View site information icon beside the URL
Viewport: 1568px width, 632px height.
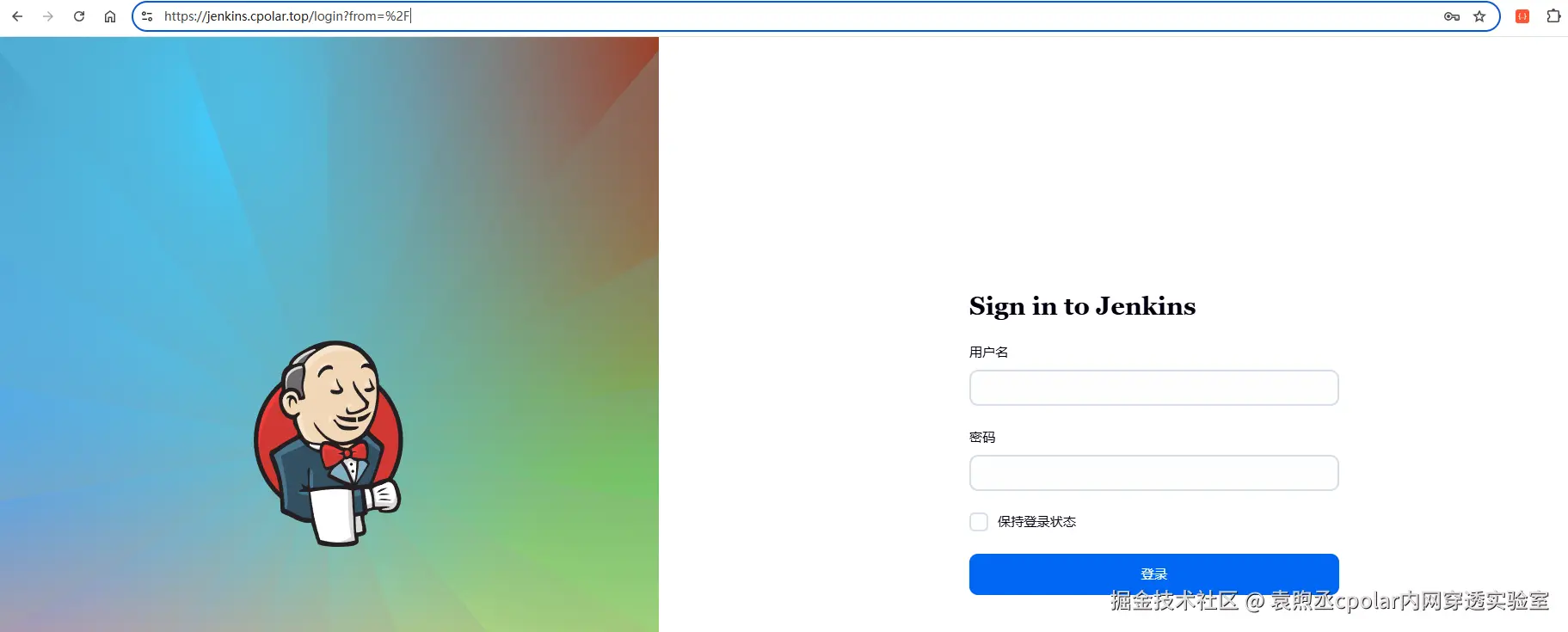[x=147, y=16]
